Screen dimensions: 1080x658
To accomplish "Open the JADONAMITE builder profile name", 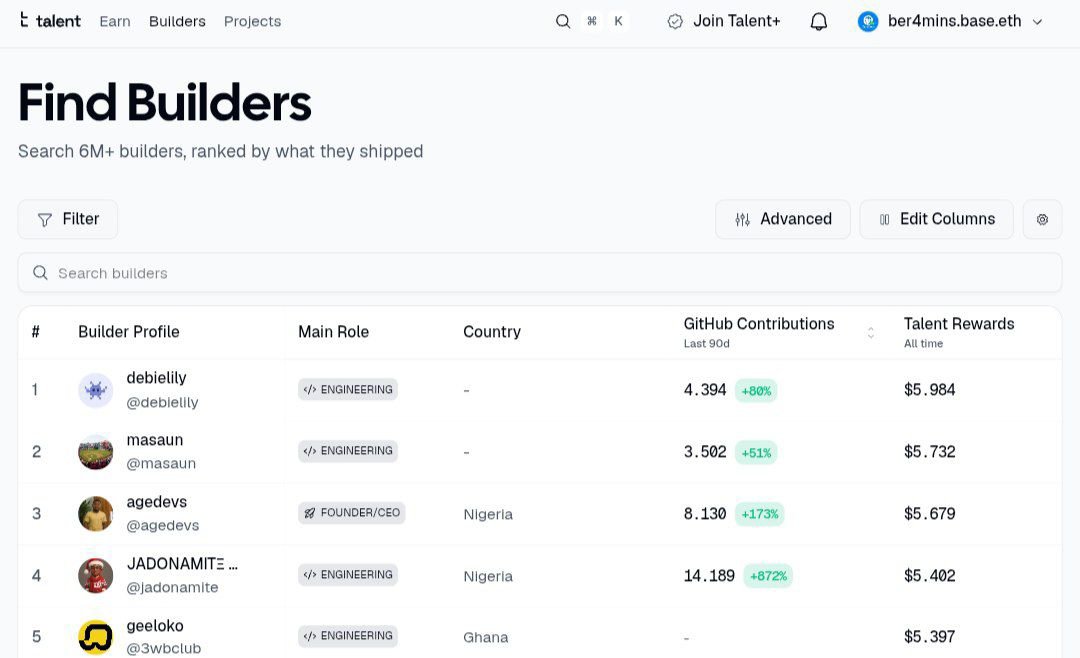I will 183,564.
